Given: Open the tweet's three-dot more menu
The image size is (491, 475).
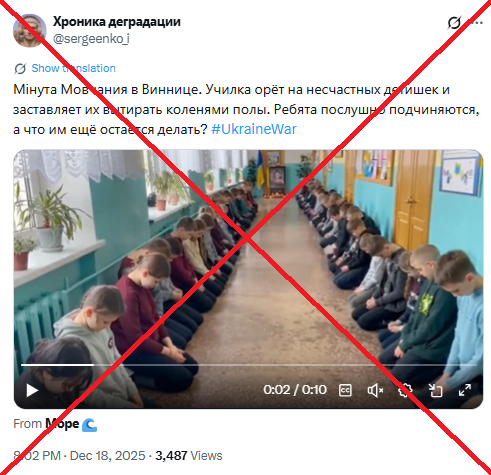Looking at the screenshot, I should coord(477,23).
